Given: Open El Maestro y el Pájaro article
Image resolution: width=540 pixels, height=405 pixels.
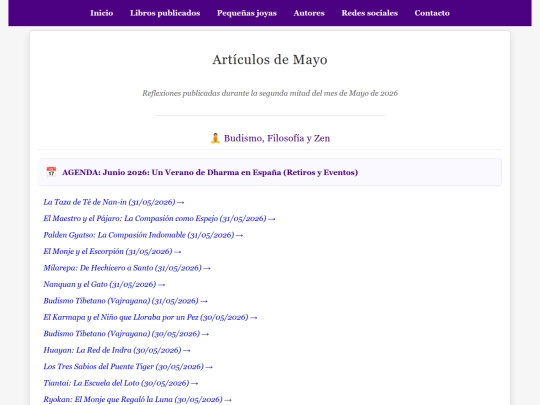Looking at the screenshot, I should tap(159, 219).
